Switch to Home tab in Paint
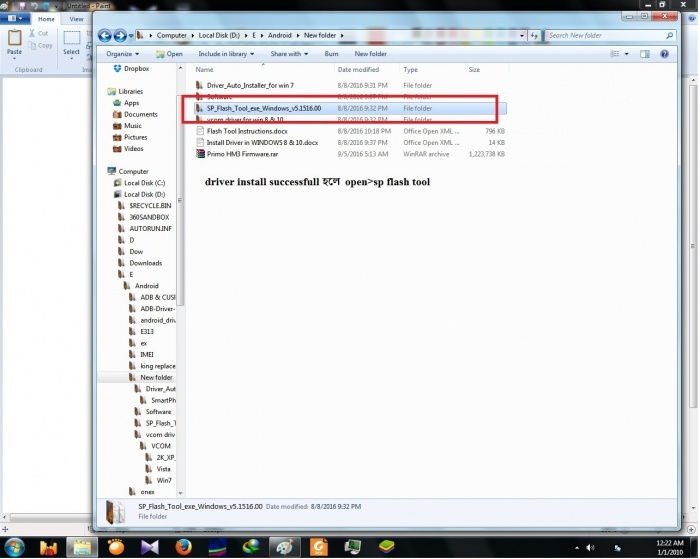This screenshot has height=559, width=700. tap(46, 19)
